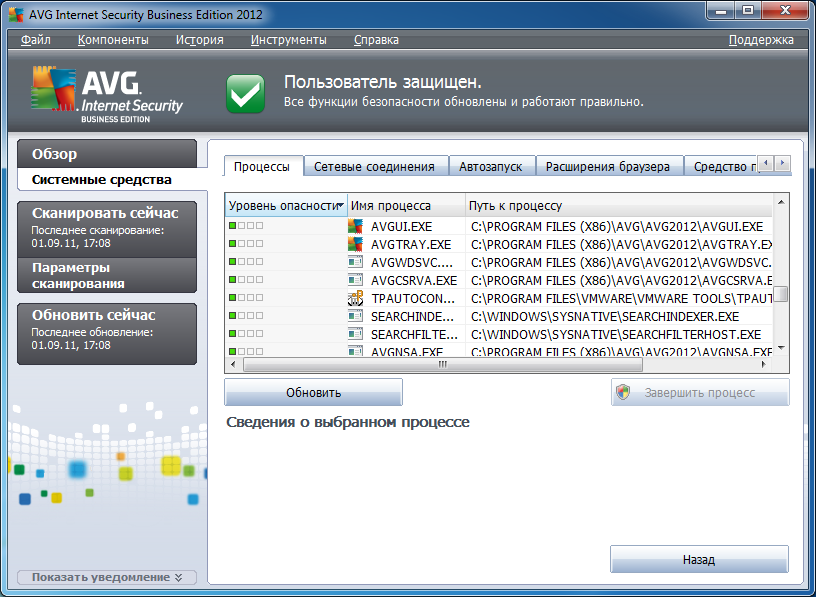
Task: Select the AVGUI.EXE process name
Action: [x=401, y=226]
